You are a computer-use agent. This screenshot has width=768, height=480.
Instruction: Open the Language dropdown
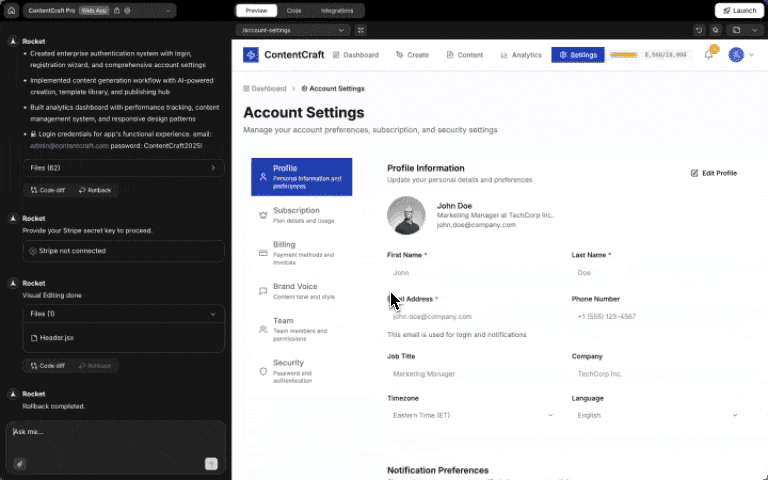(657, 414)
